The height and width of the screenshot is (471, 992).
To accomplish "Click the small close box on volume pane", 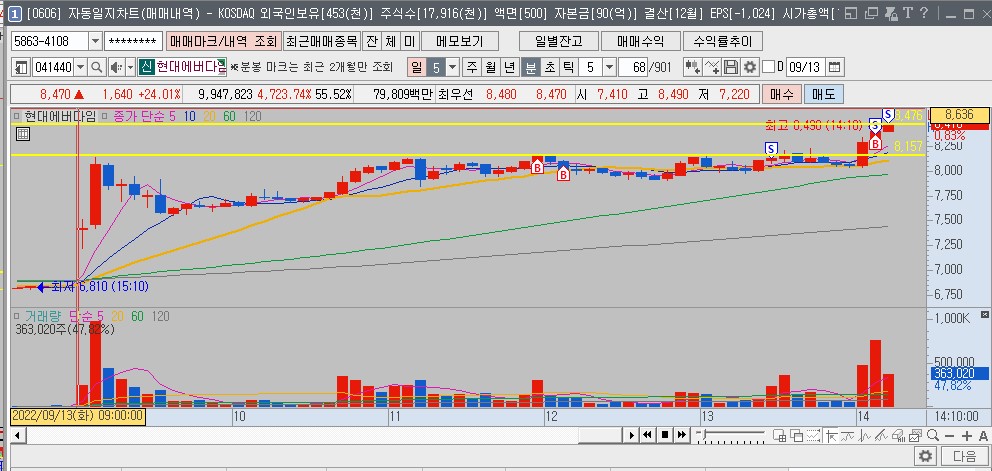I will (984, 314).
